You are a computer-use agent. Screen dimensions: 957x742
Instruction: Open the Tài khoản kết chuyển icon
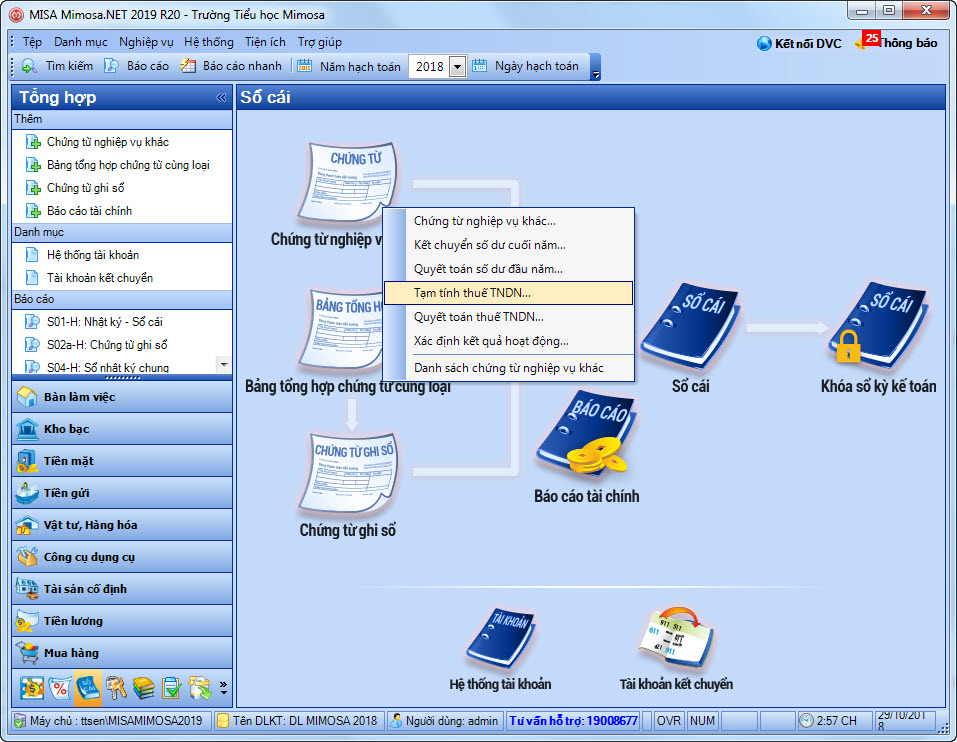point(676,638)
